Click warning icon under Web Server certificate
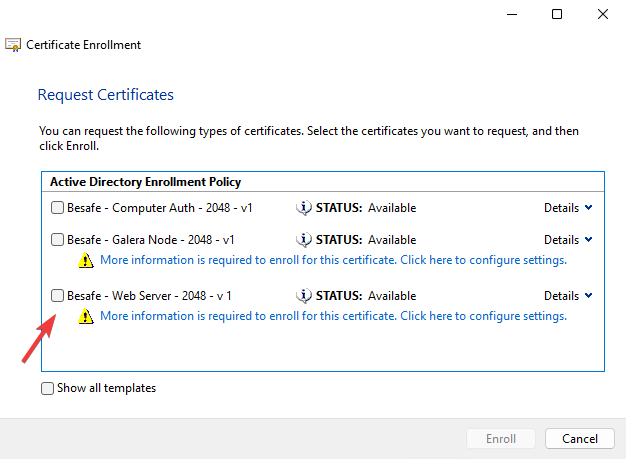 85,316
